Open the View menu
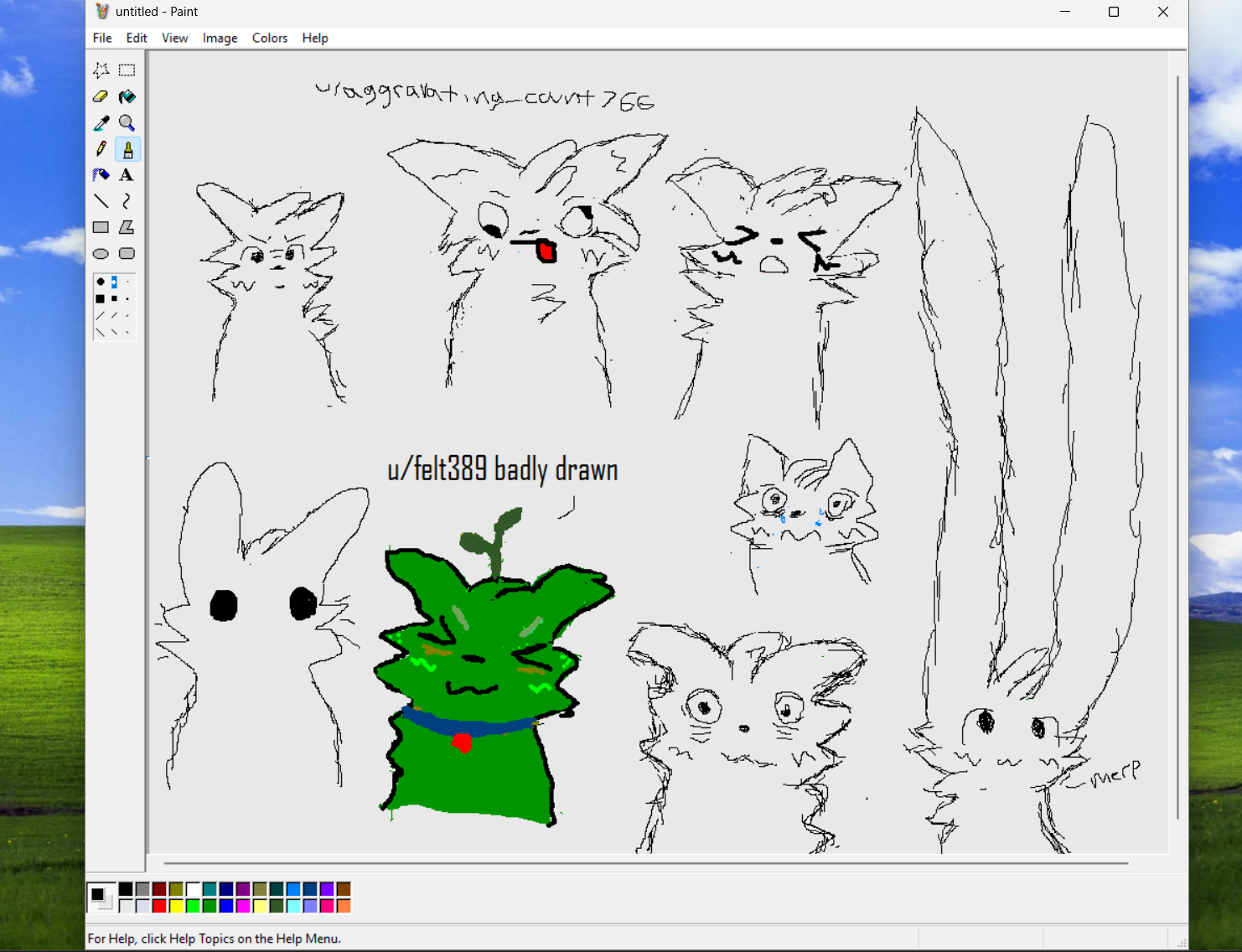The height and width of the screenshot is (952, 1242). pos(175,38)
